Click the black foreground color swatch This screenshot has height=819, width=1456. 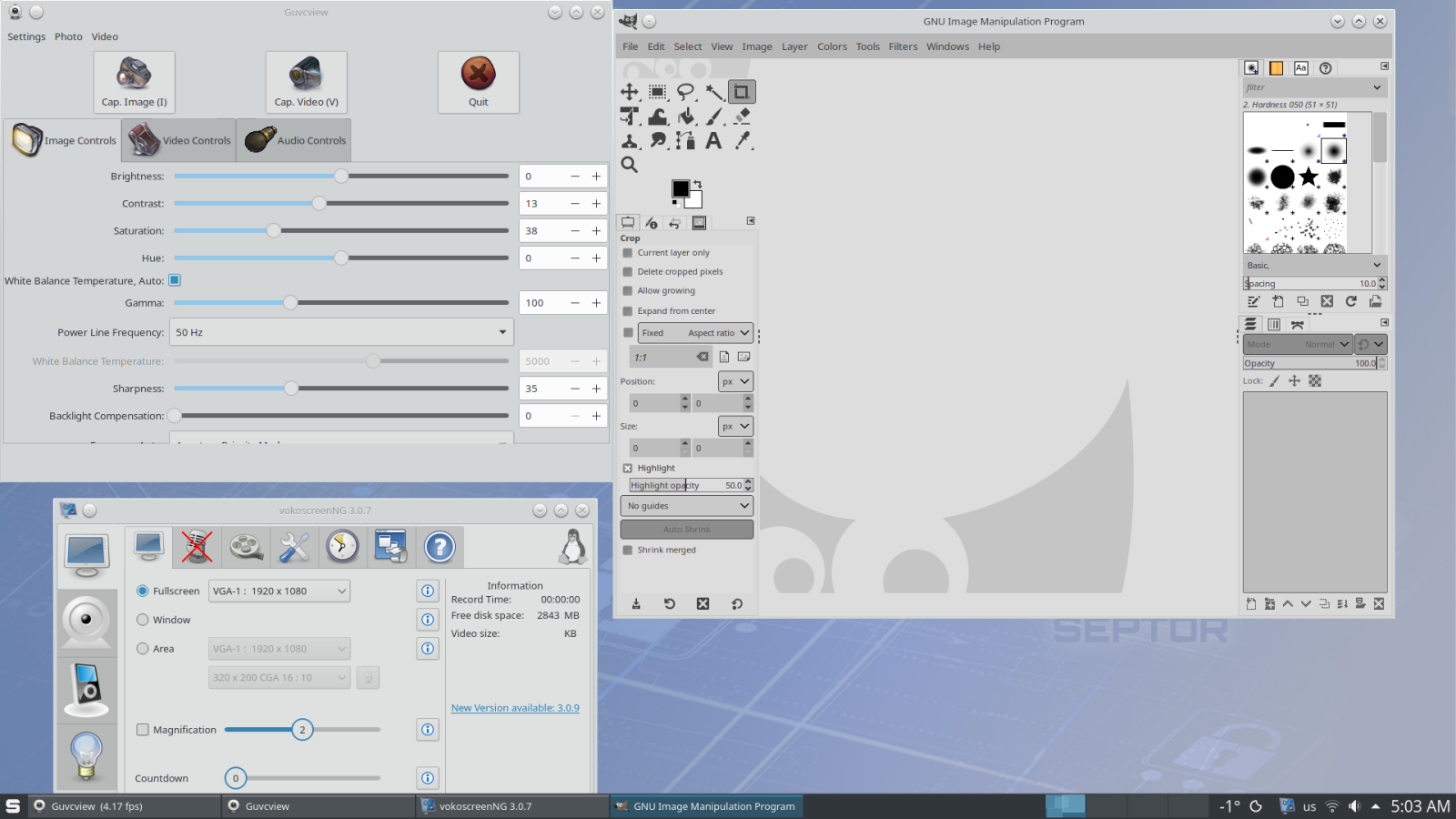pyautogui.click(x=680, y=188)
